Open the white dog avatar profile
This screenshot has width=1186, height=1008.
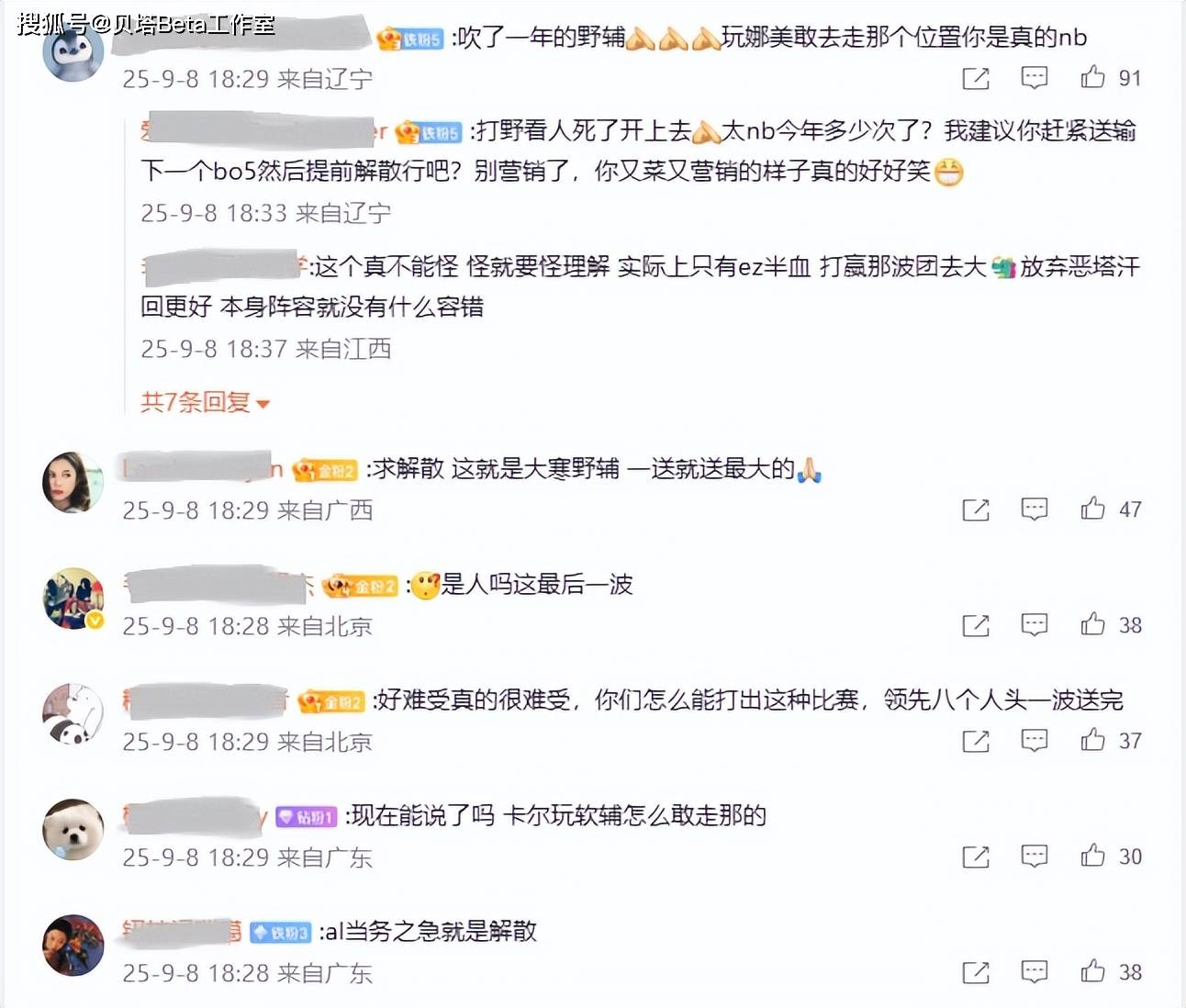pyautogui.click(x=73, y=829)
